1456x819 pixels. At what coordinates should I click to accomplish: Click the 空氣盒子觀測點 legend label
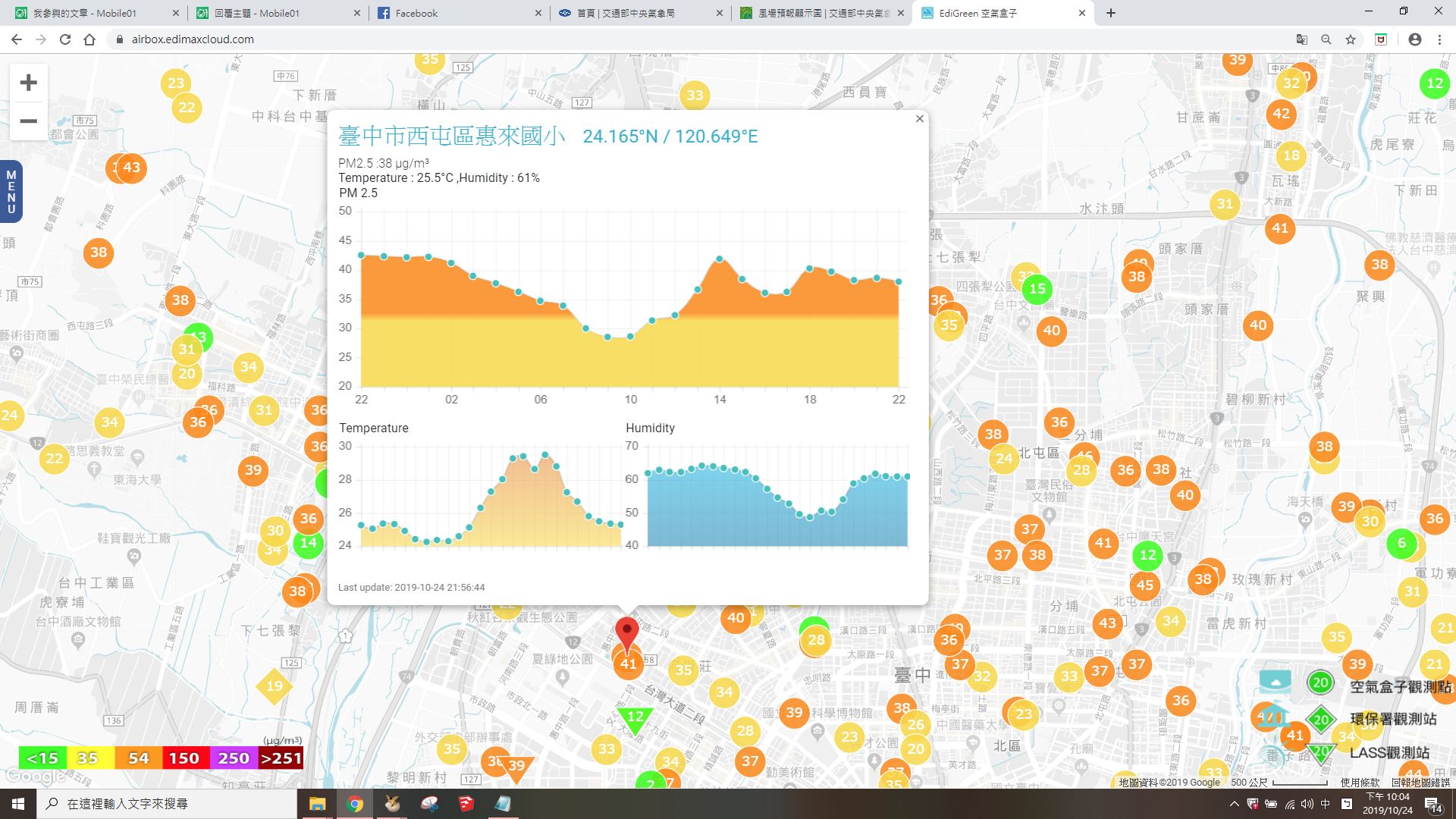[1401, 687]
